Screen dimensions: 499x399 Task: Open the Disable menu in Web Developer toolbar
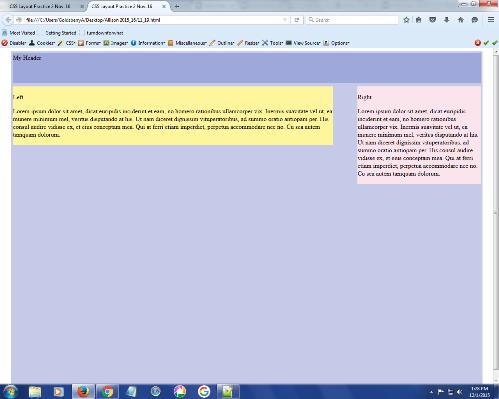point(14,43)
